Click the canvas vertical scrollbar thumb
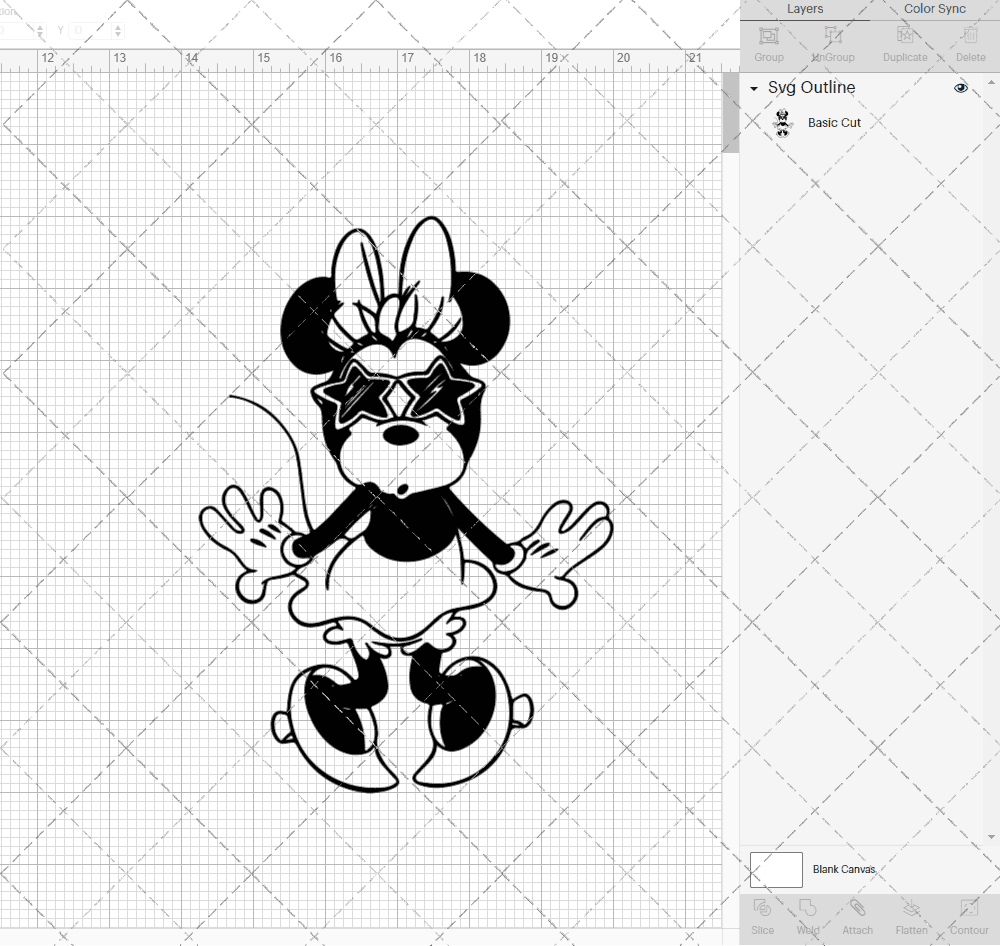Screen dimensions: 1000x946 (x=730, y=112)
